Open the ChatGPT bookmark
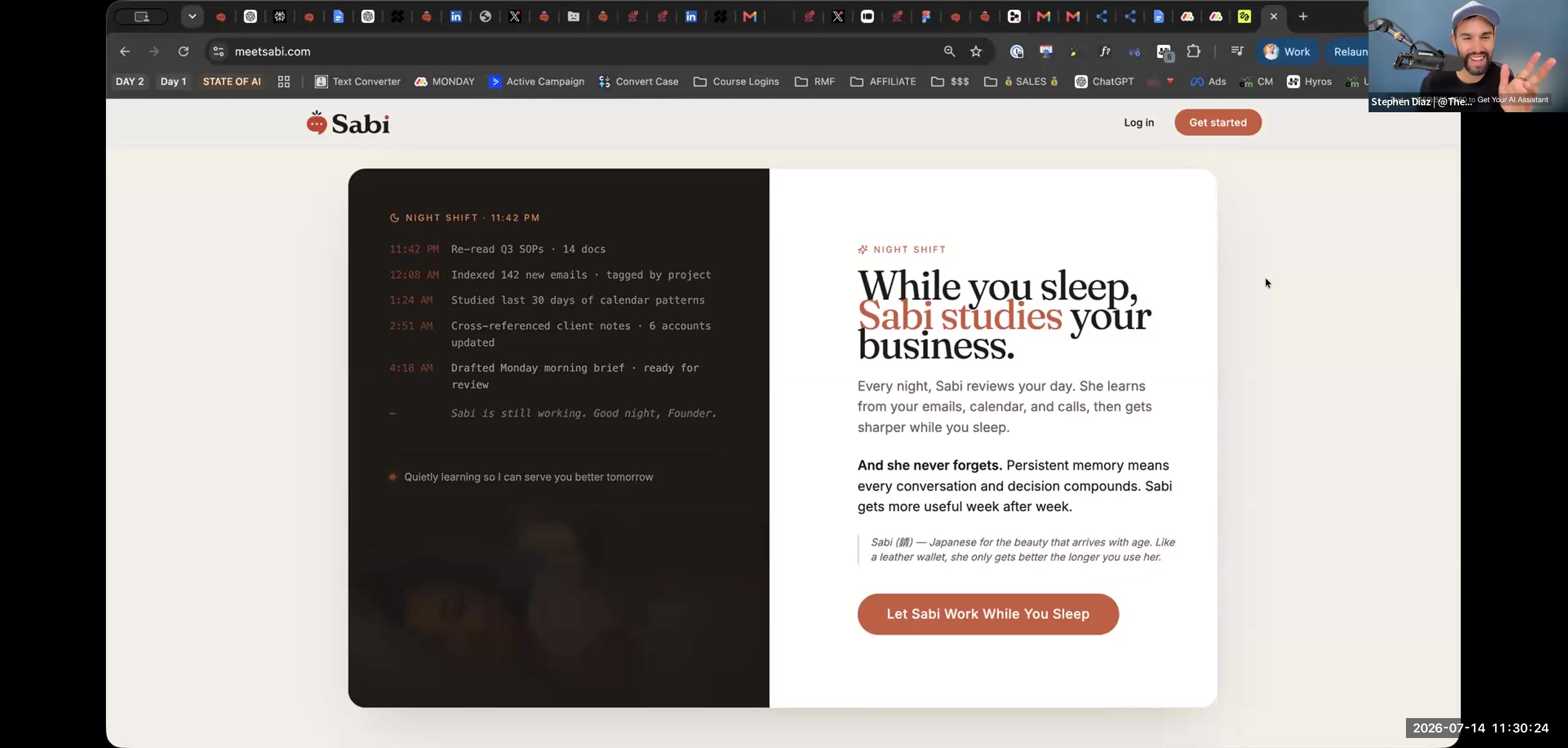This screenshot has width=1568, height=748. pyautogui.click(x=1104, y=82)
